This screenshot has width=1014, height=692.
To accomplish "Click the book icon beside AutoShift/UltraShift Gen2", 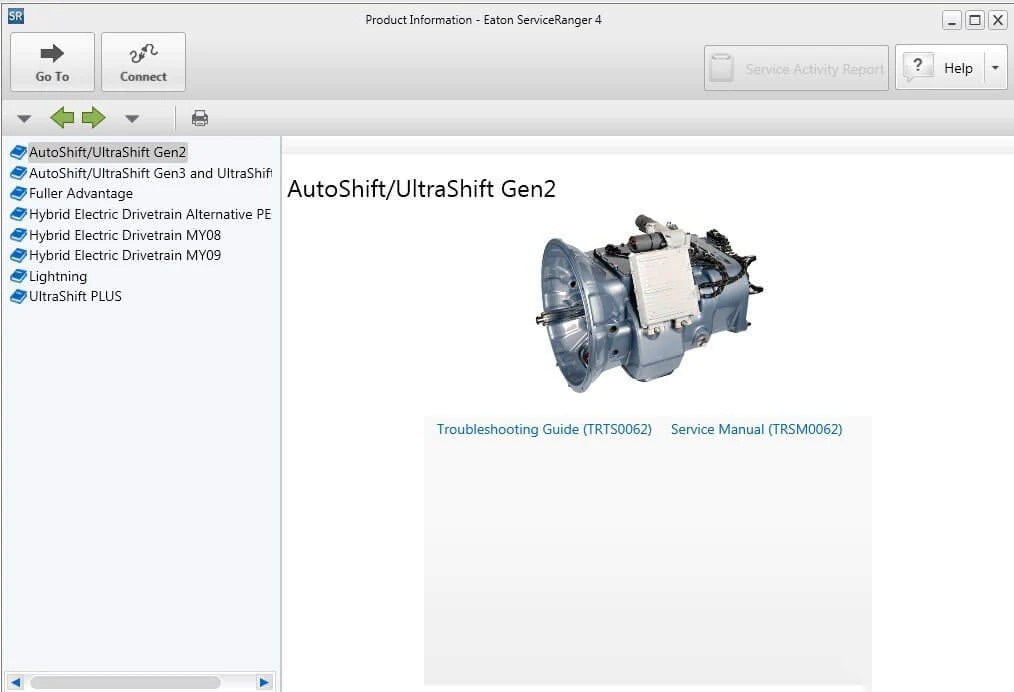I will tap(18, 153).
